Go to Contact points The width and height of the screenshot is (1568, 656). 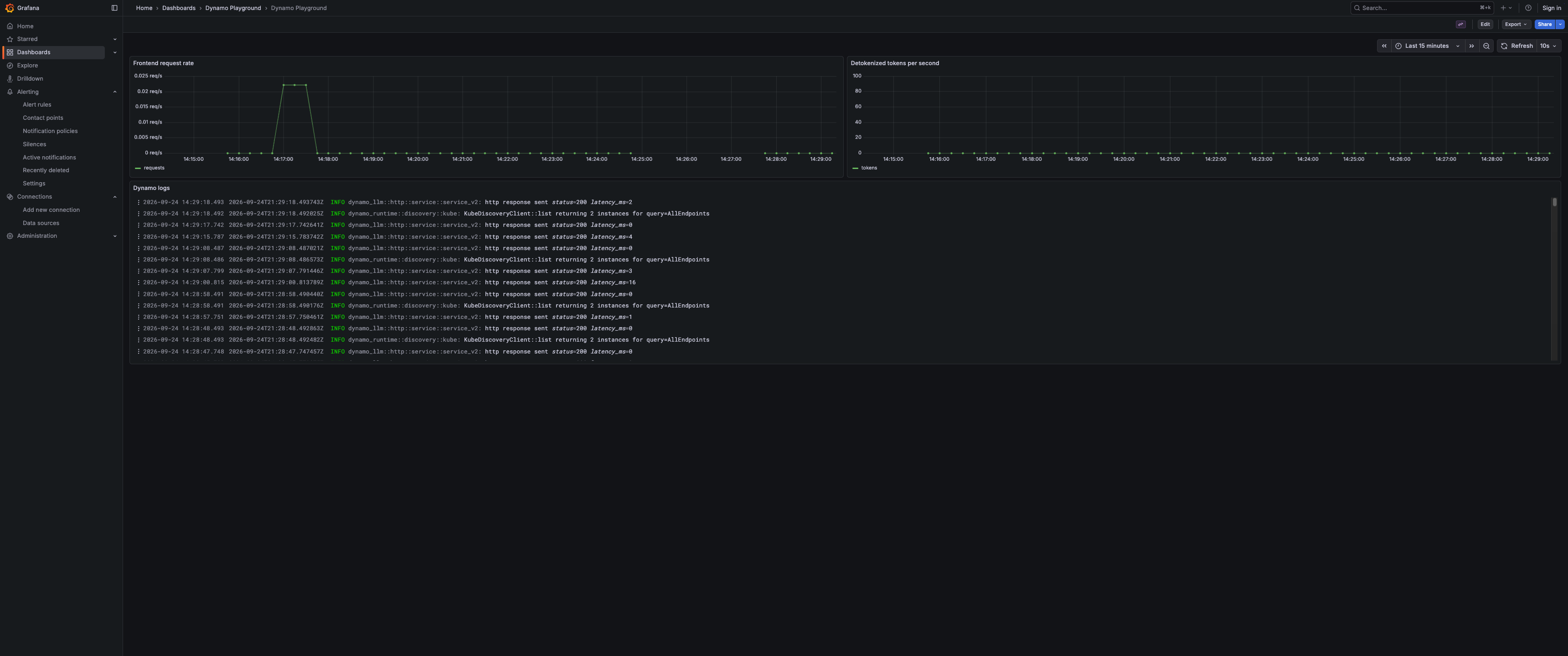[x=42, y=118]
